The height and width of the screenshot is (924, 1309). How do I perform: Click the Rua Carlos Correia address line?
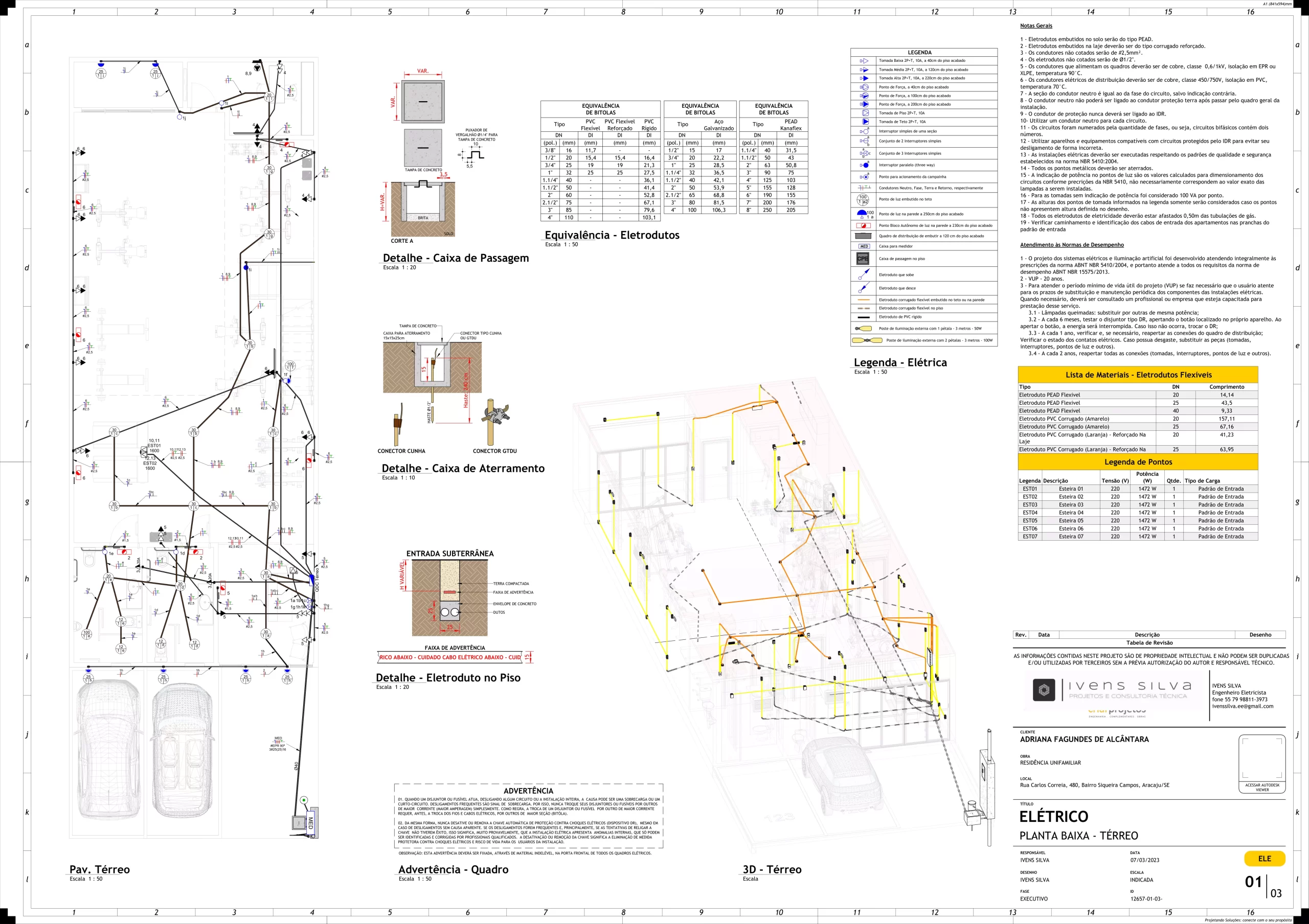[x=1095, y=785]
